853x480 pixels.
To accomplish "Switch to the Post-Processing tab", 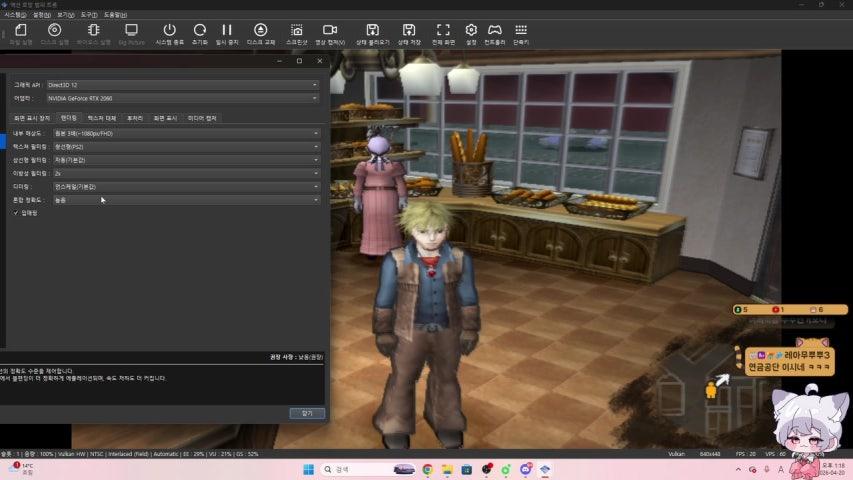I will [x=134, y=118].
